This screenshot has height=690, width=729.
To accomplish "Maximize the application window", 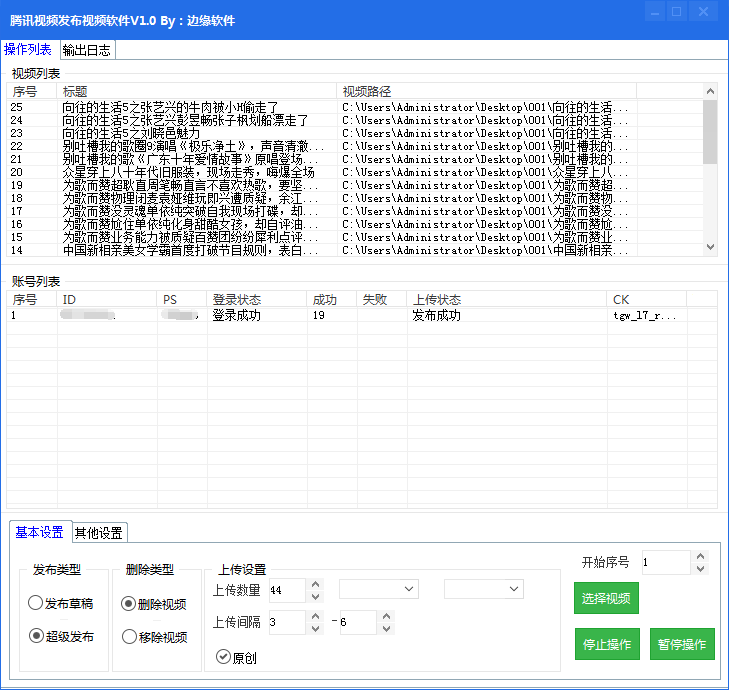I will [677, 12].
